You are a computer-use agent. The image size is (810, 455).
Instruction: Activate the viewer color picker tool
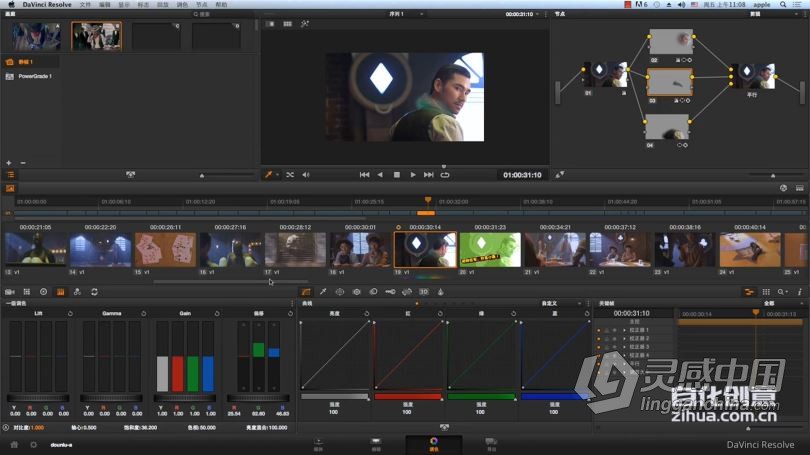tap(269, 175)
